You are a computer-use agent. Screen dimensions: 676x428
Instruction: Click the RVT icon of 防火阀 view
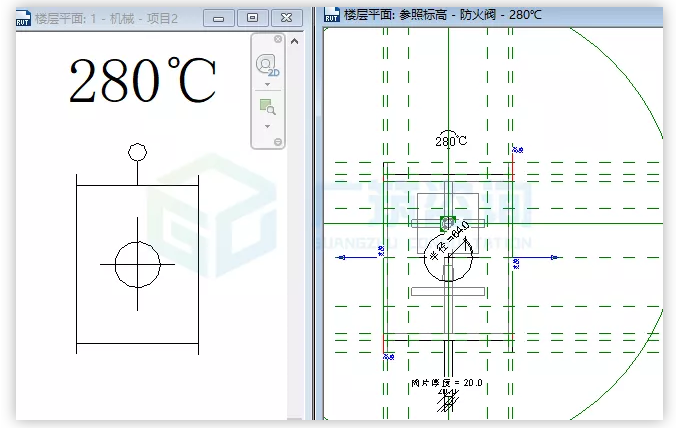(x=332, y=15)
